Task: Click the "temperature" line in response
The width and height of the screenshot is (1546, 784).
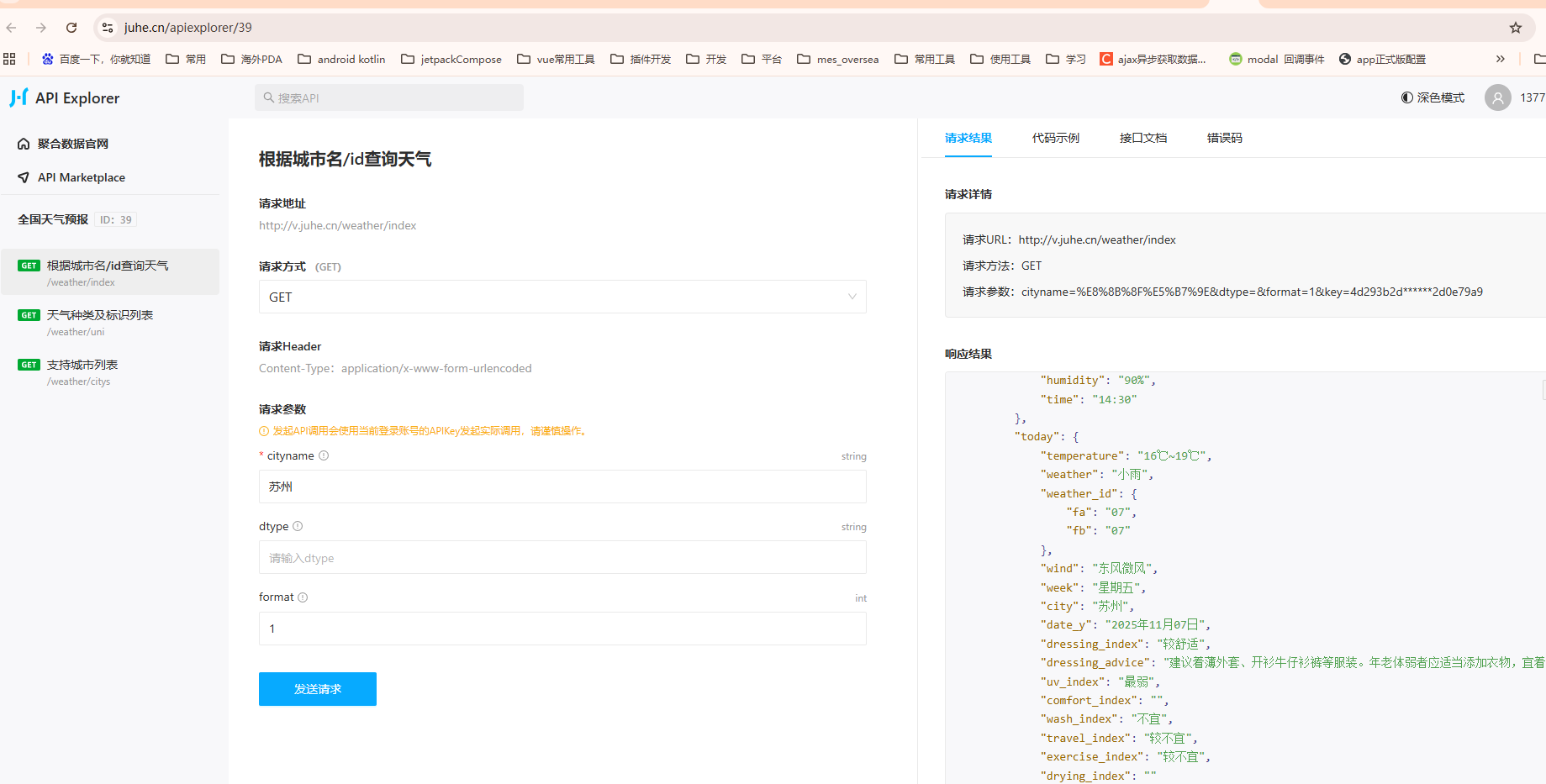Action: [x=1126, y=455]
